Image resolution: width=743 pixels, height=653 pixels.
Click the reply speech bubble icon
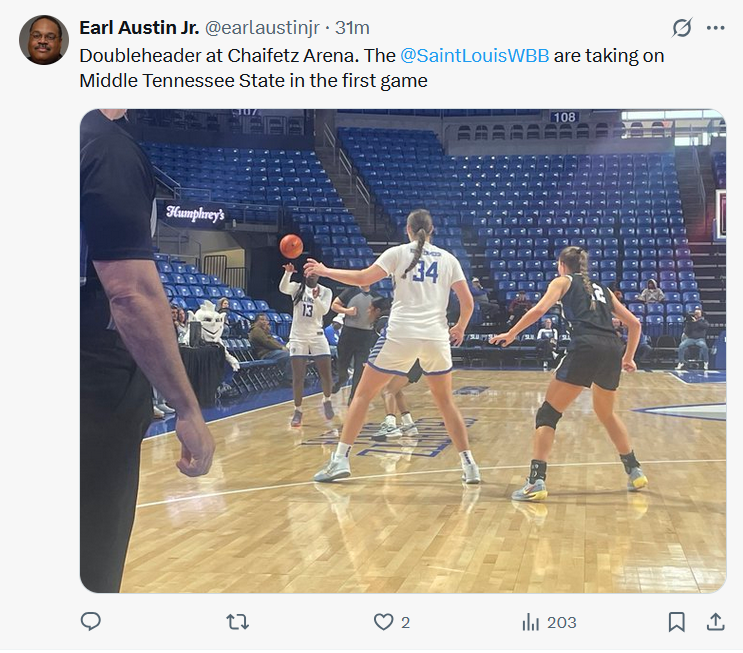tap(91, 622)
